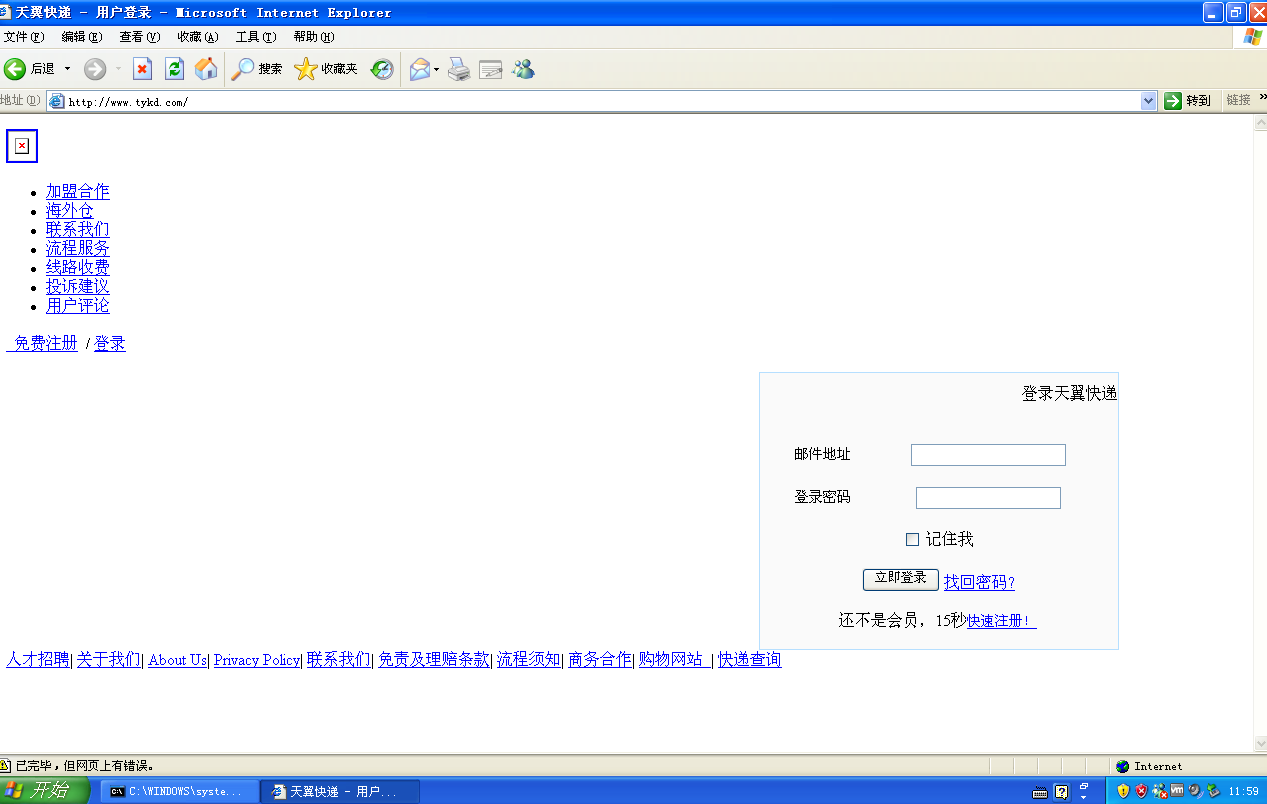
Task: Click the Print icon
Action: [x=458, y=69]
